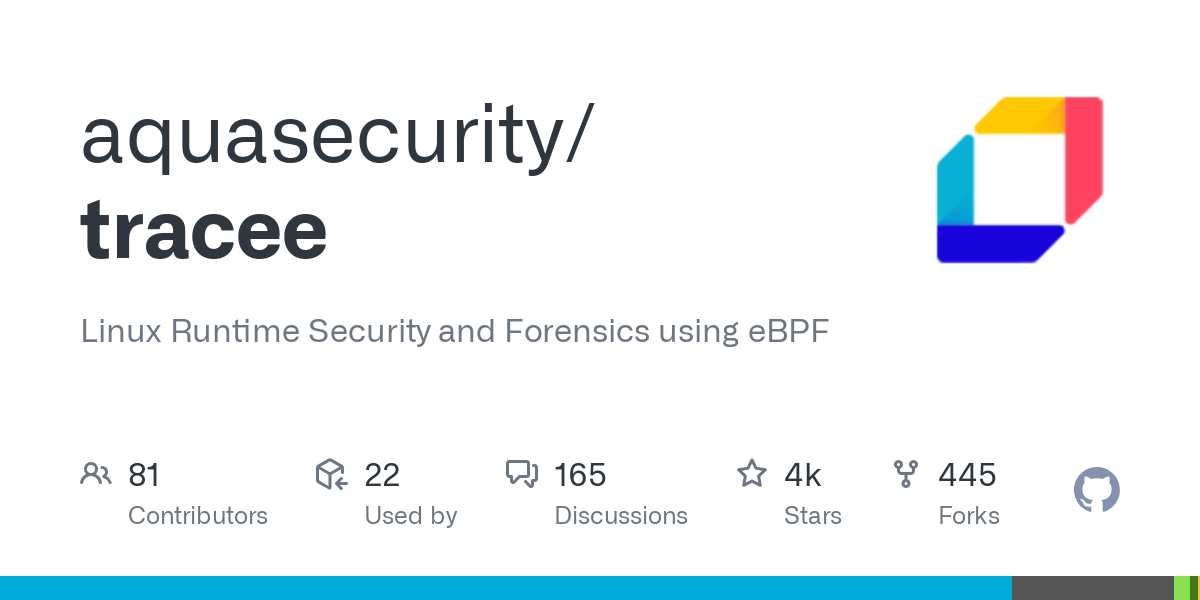Image resolution: width=1200 pixels, height=600 pixels.
Task: Click the 81 contributors count
Action: (x=144, y=475)
